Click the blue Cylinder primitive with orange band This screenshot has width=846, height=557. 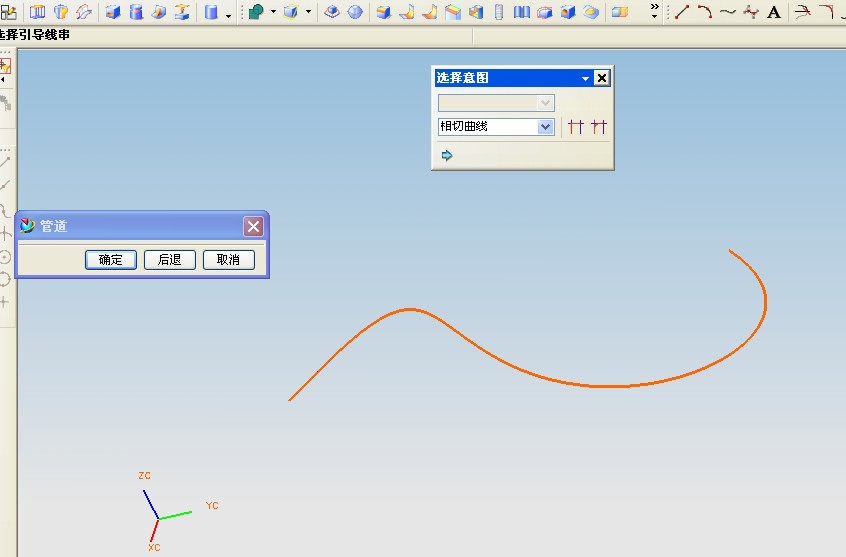pos(136,12)
